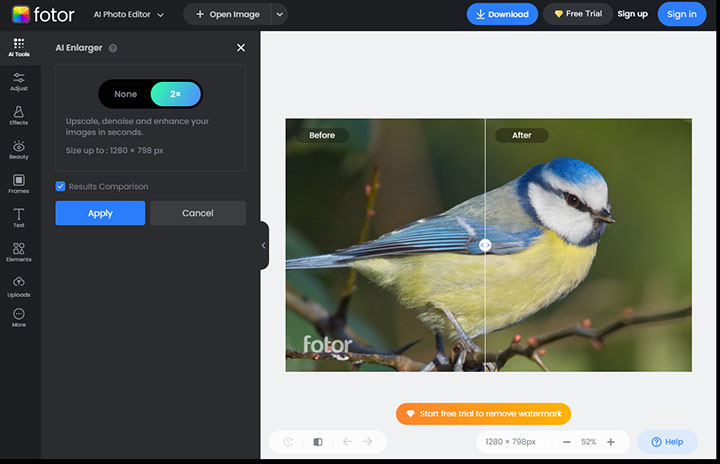Open the Elements panel

point(19,252)
